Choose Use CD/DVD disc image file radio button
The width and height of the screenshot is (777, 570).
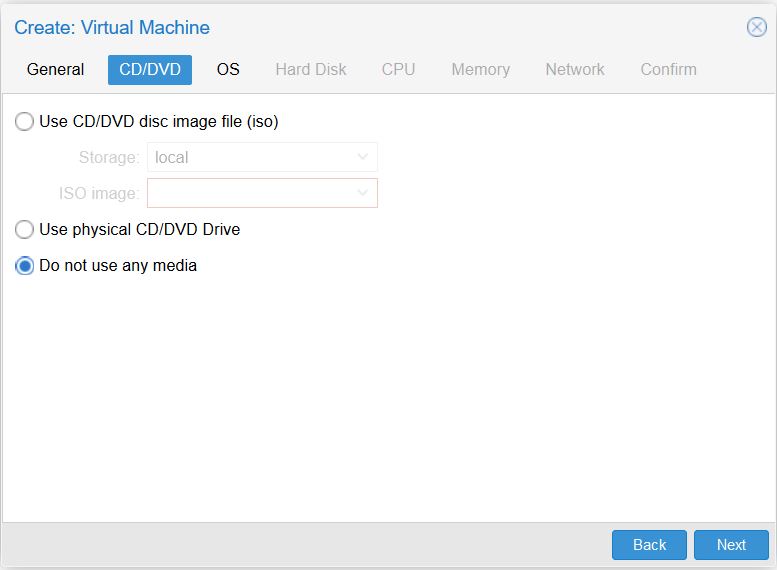[x=24, y=121]
